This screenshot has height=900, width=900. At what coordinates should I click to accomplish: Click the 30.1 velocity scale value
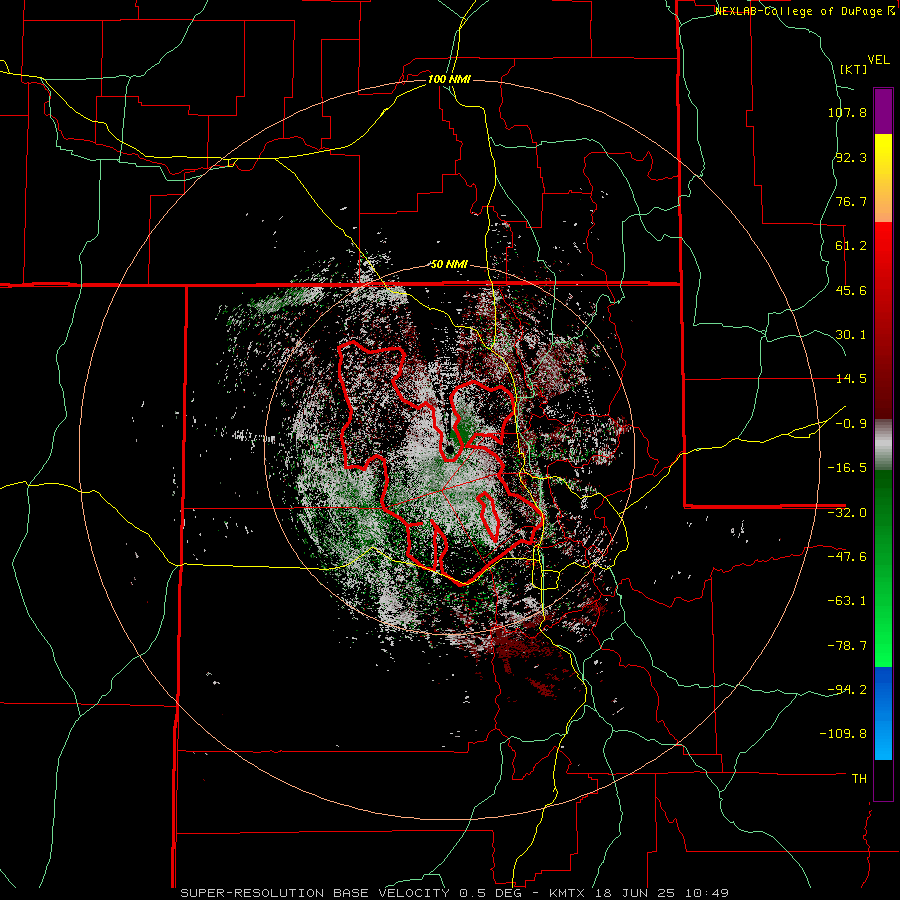[x=851, y=335]
